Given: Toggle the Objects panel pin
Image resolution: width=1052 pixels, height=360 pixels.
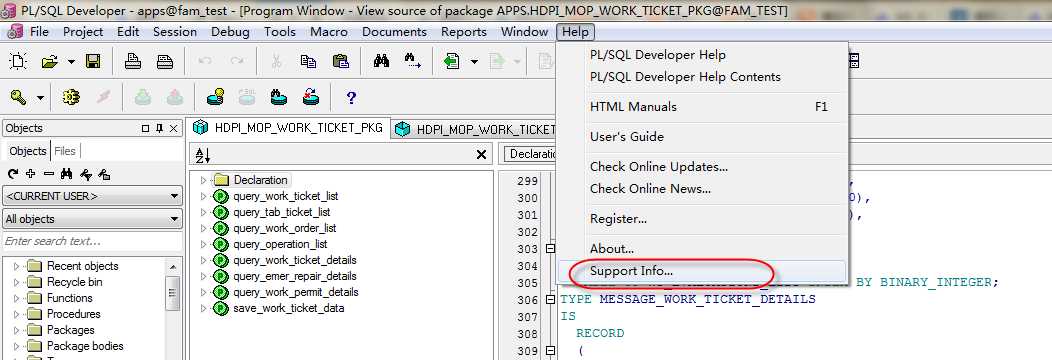Looking at the screenshot, I should [160, 129].
